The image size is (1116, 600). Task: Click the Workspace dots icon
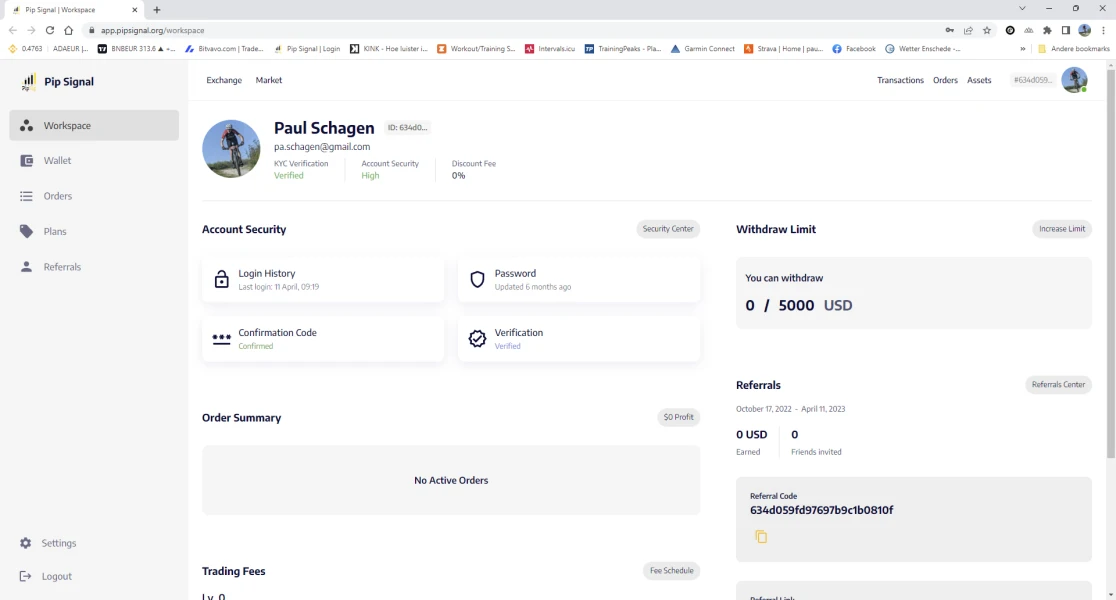pos(26,125)
